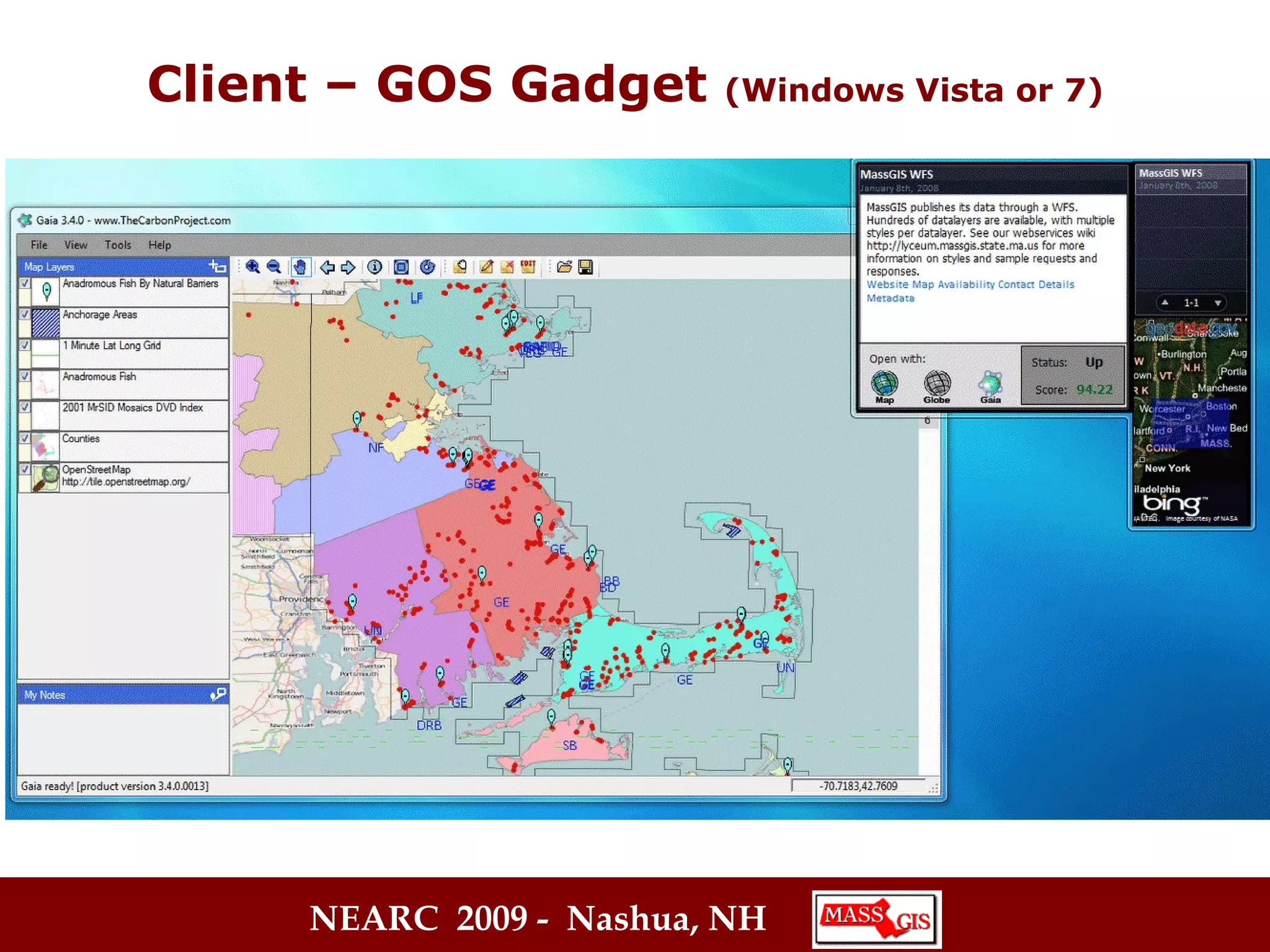The height and width of the screenshot is (952, 1270).
Task: Disable the OpenStreetMap layer checkbox
Action: tap(25, 469)
